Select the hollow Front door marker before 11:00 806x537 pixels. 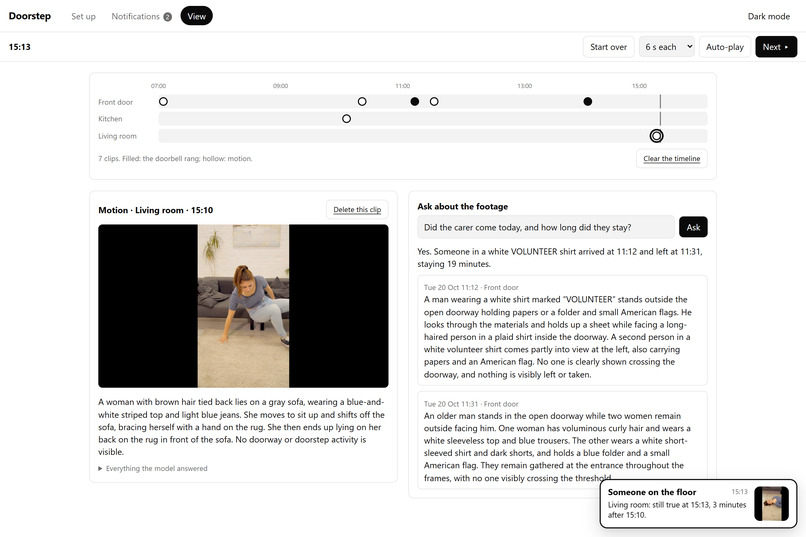point(362,102)
